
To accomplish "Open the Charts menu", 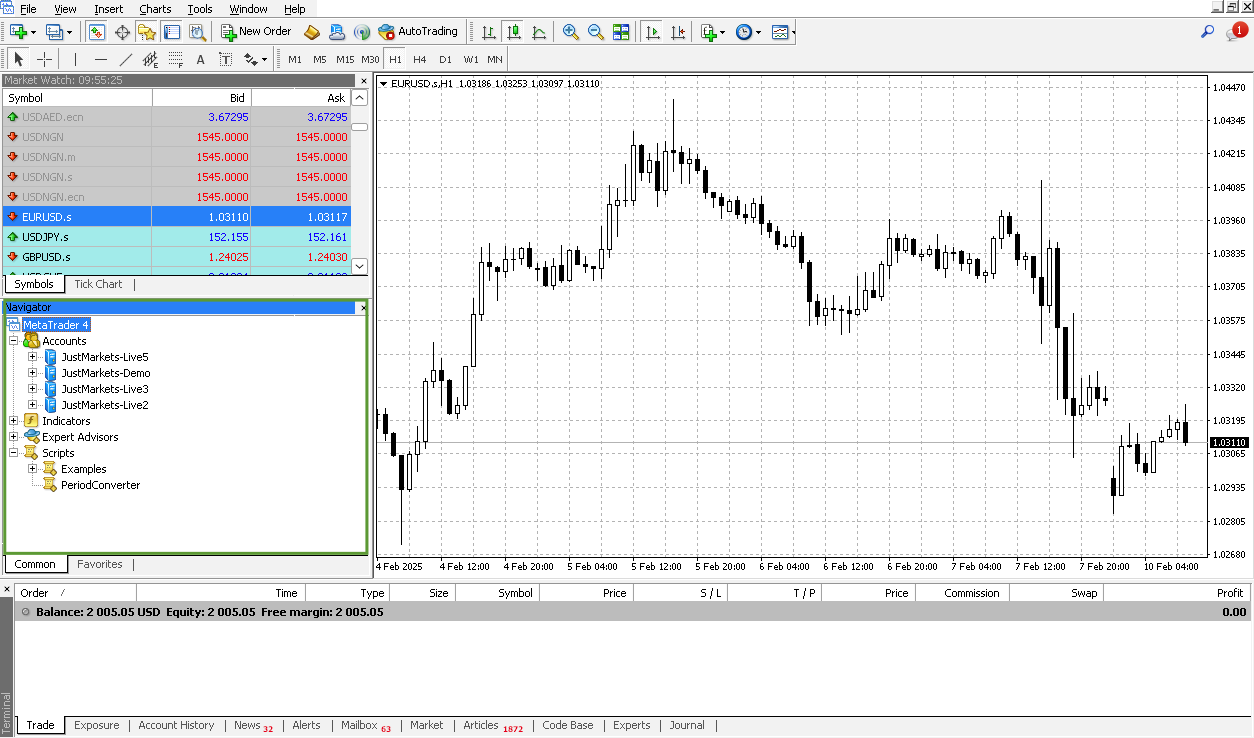I will [x=155, y=9].
